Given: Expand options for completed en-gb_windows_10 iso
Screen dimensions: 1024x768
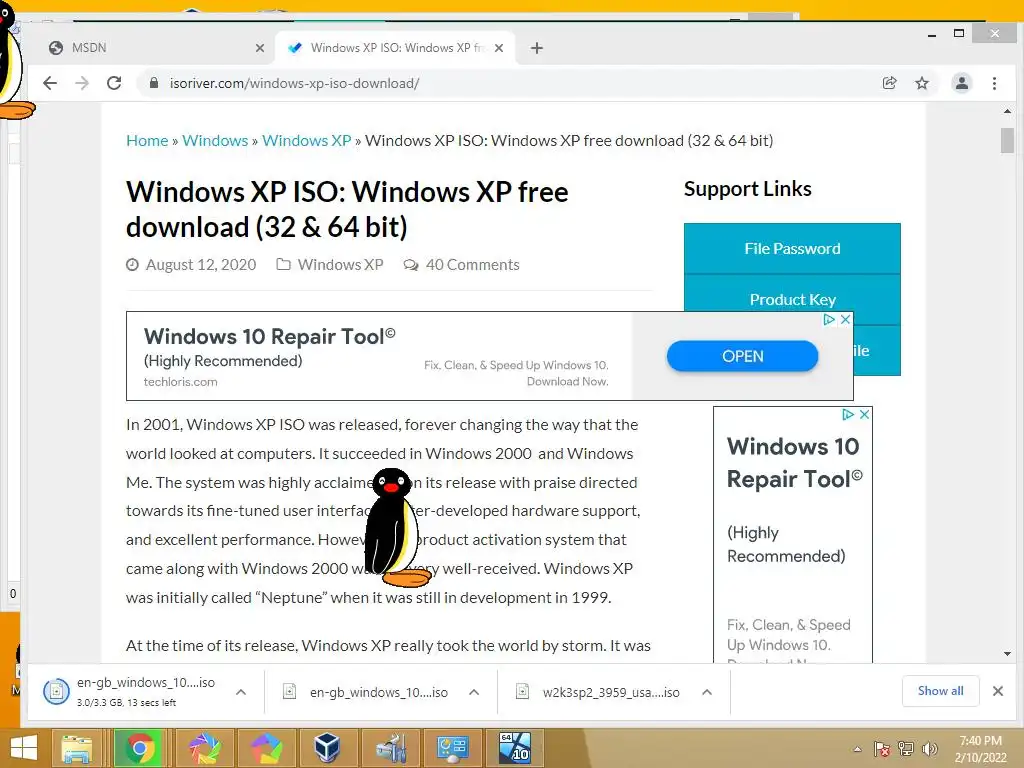Looking at the screenshot, I should (474, 692).
